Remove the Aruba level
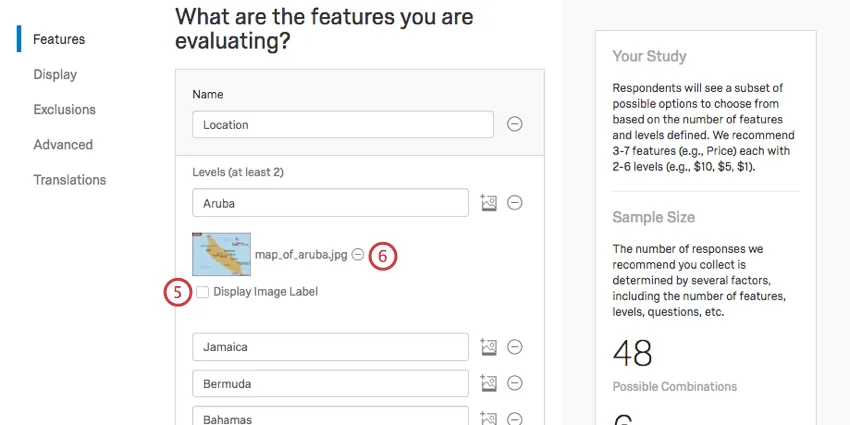This screenshot has width=850, height=425. pyautogui.click(x=514, y=202)
